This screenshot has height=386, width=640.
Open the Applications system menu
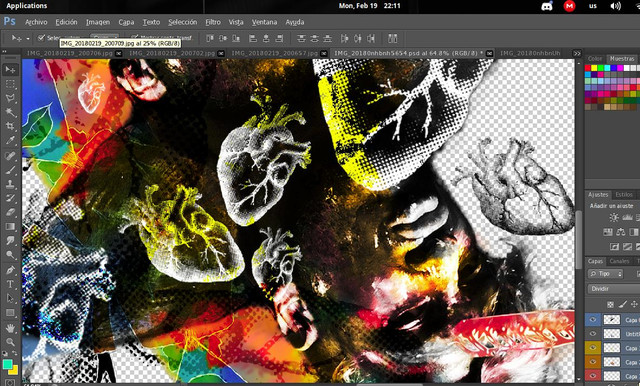(x=27, y=6)
